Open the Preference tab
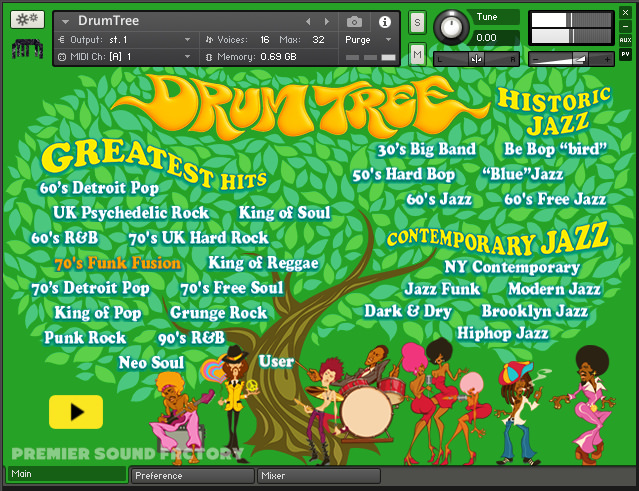639x491 pixels. (x=192, y=476)
